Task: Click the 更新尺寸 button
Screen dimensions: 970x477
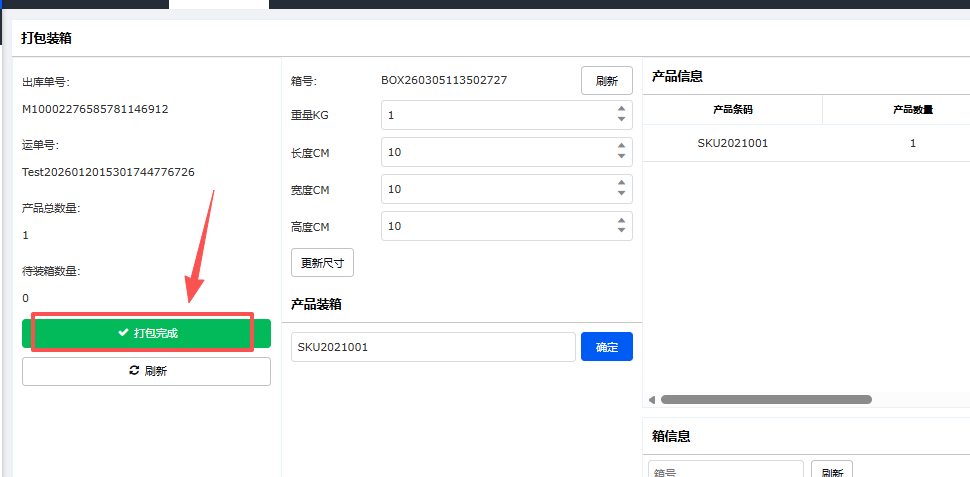Action: [x=322, y=263]
